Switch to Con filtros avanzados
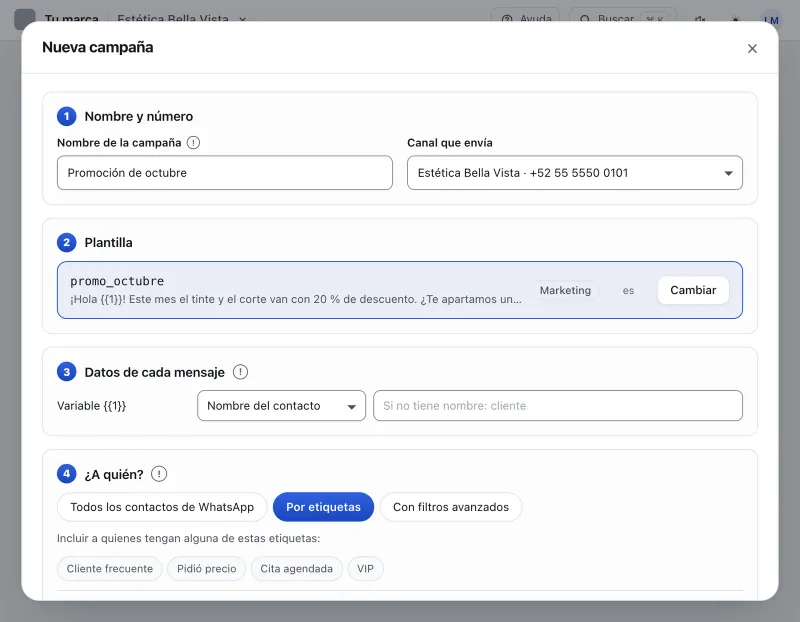This screenshot has height=622, width=800. [451, 507]
